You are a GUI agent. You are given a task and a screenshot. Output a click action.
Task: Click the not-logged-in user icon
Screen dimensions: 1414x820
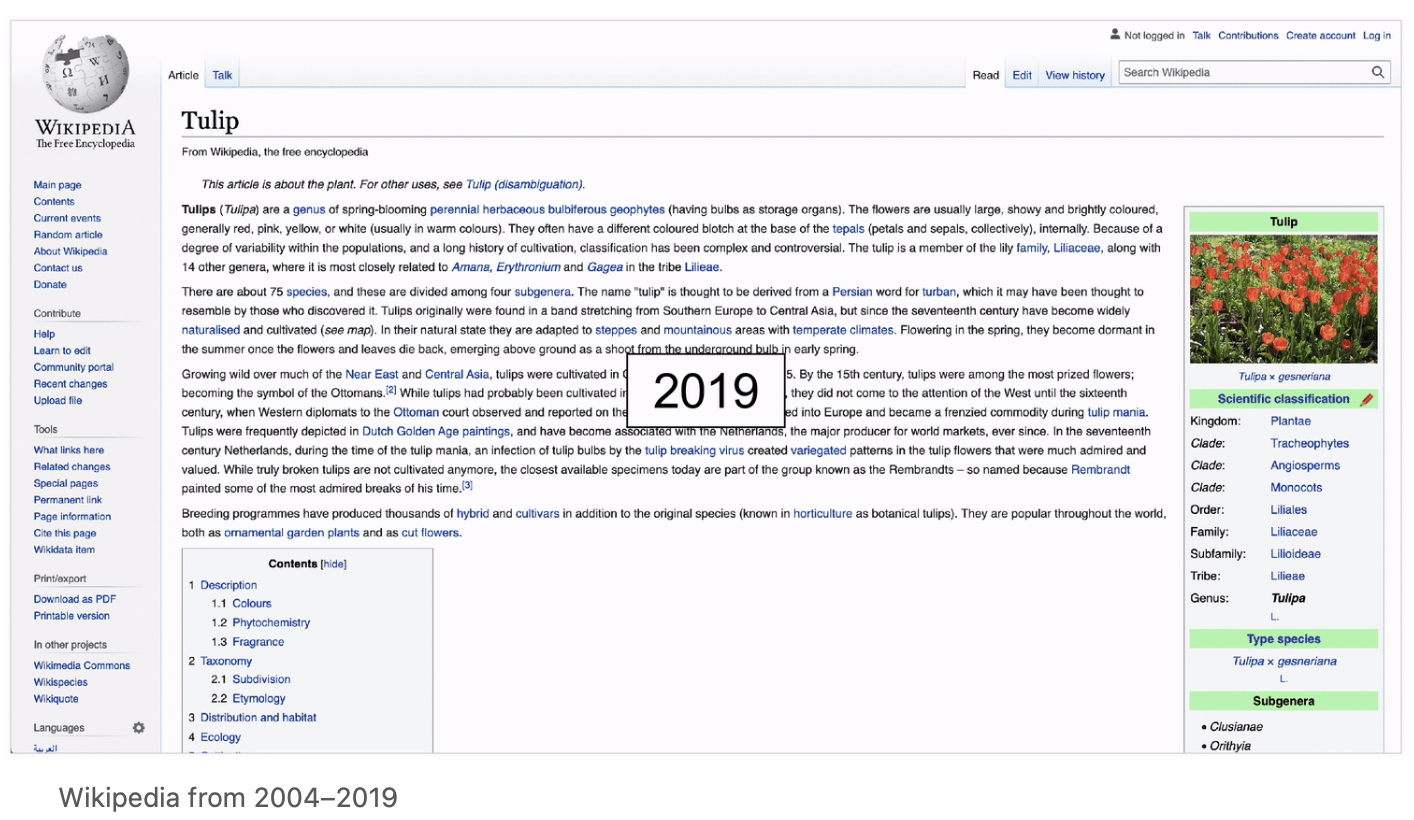(1115, 35)
